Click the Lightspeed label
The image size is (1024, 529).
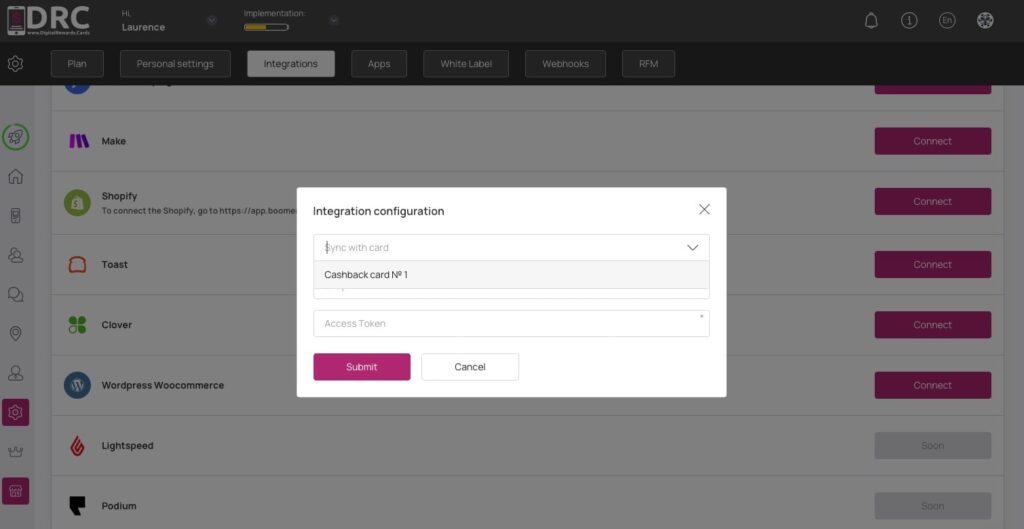127,445
